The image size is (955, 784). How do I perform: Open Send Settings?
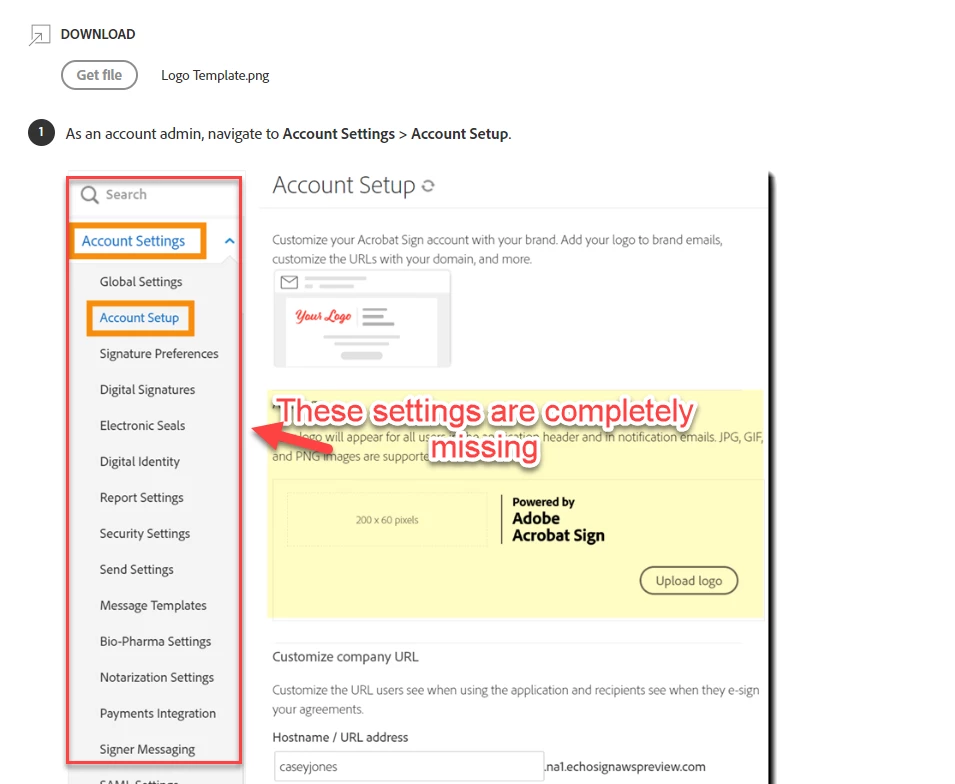click(136, 570)
